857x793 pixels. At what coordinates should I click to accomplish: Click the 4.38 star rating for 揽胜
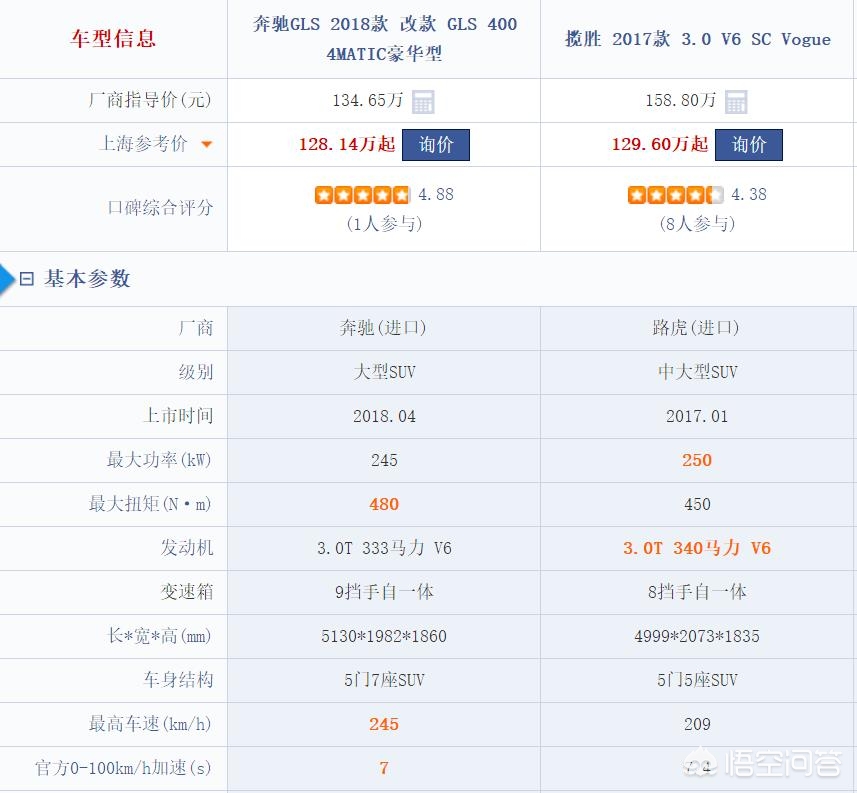point(676,195)
